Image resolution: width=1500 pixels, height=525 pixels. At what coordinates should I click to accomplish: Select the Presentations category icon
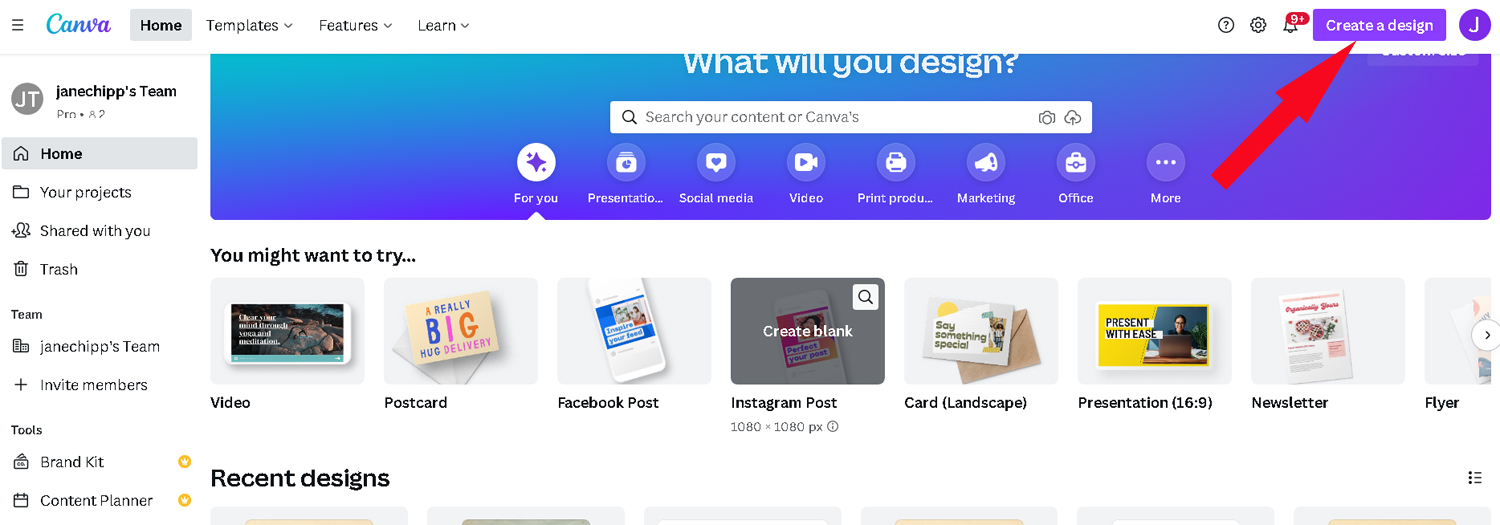626,162
